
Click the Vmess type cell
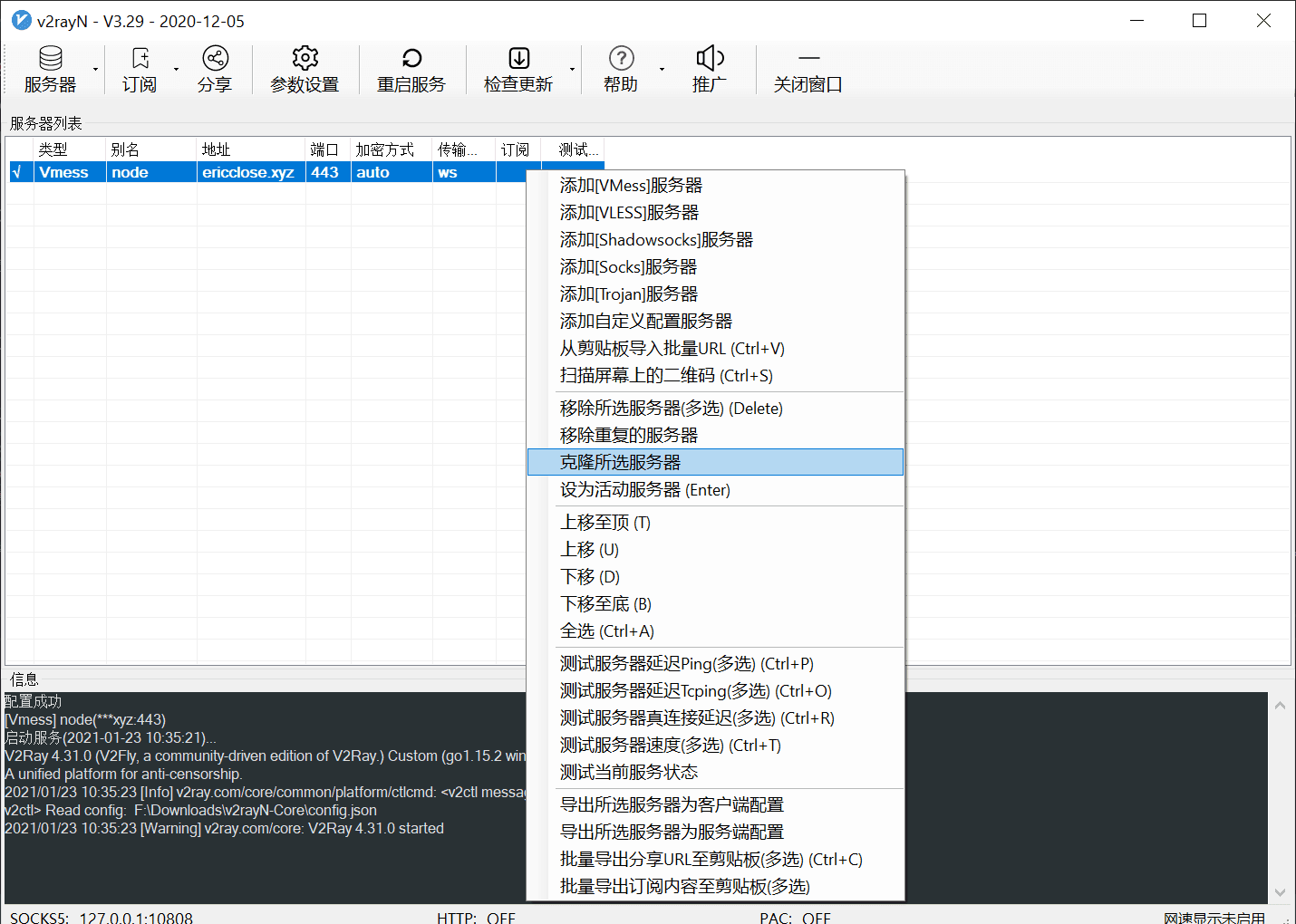(70, 172)
